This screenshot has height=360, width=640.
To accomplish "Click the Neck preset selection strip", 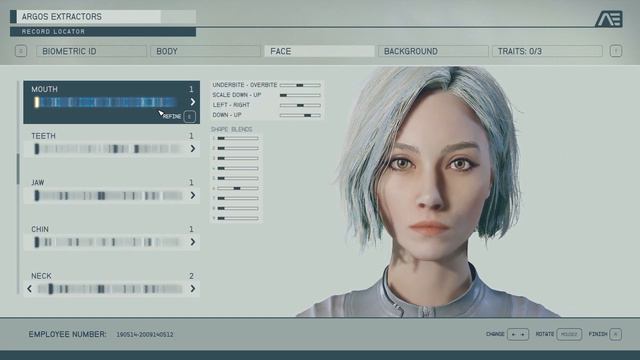I will pos(109,289).
